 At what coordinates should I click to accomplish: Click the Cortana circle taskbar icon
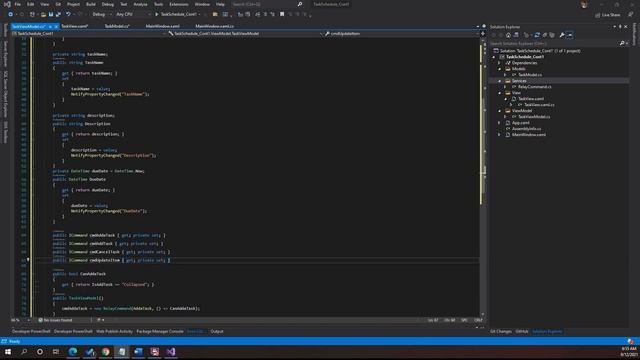(x=40, y=351)
